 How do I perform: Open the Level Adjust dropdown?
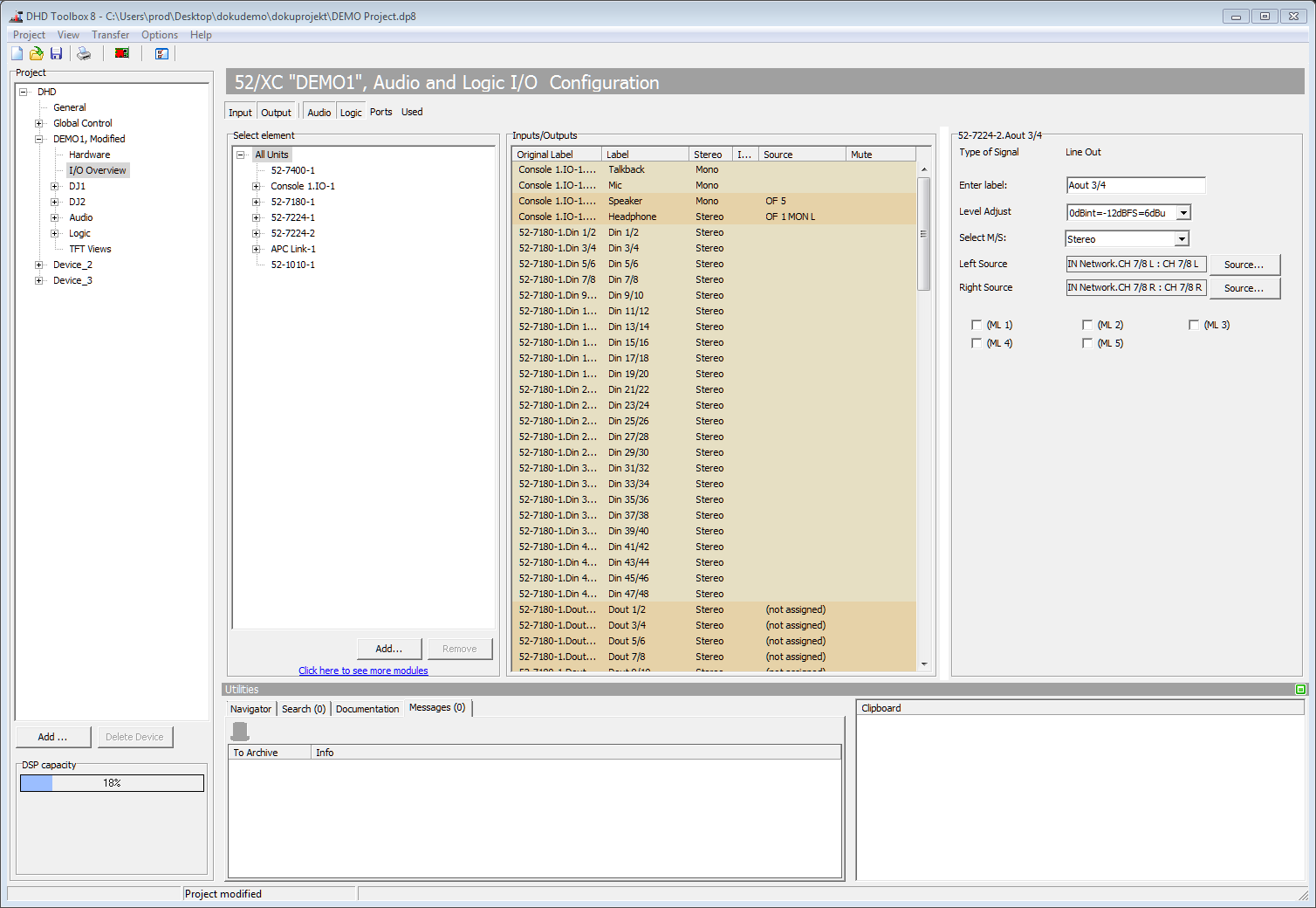(1183, 212)
